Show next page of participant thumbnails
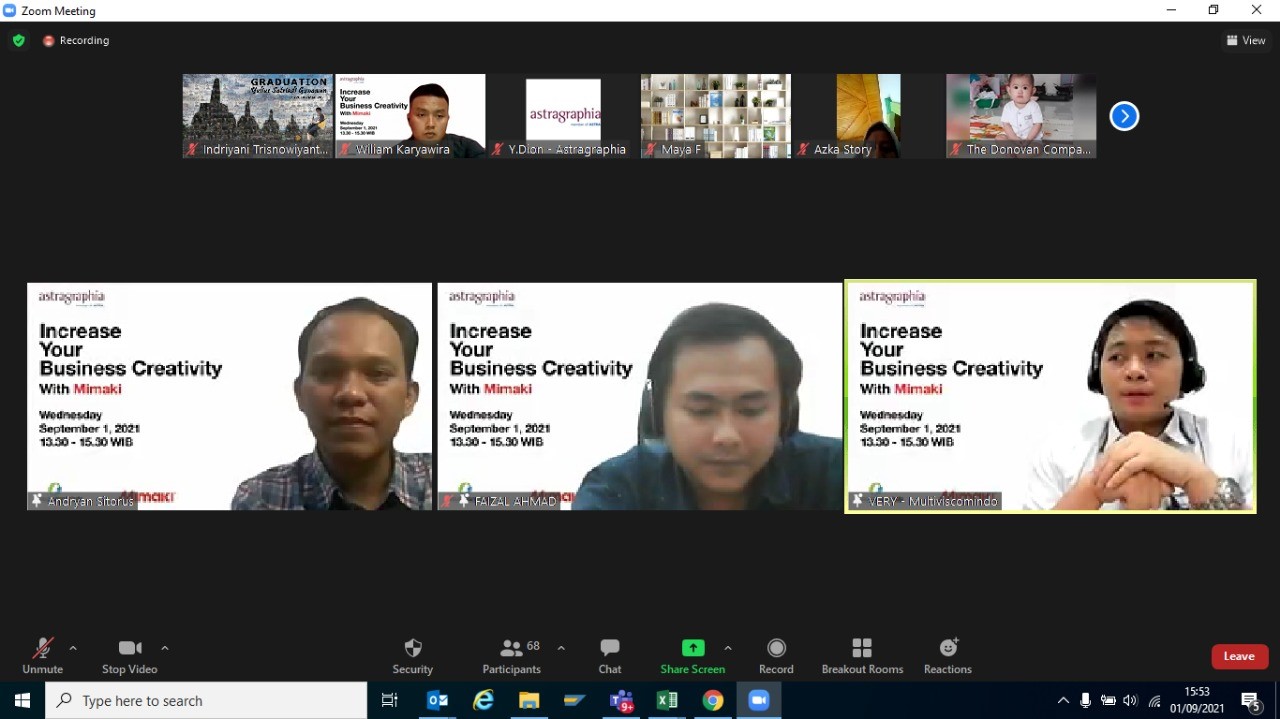This screenshot has height=719, width=1280. (x=1124, y=116)
